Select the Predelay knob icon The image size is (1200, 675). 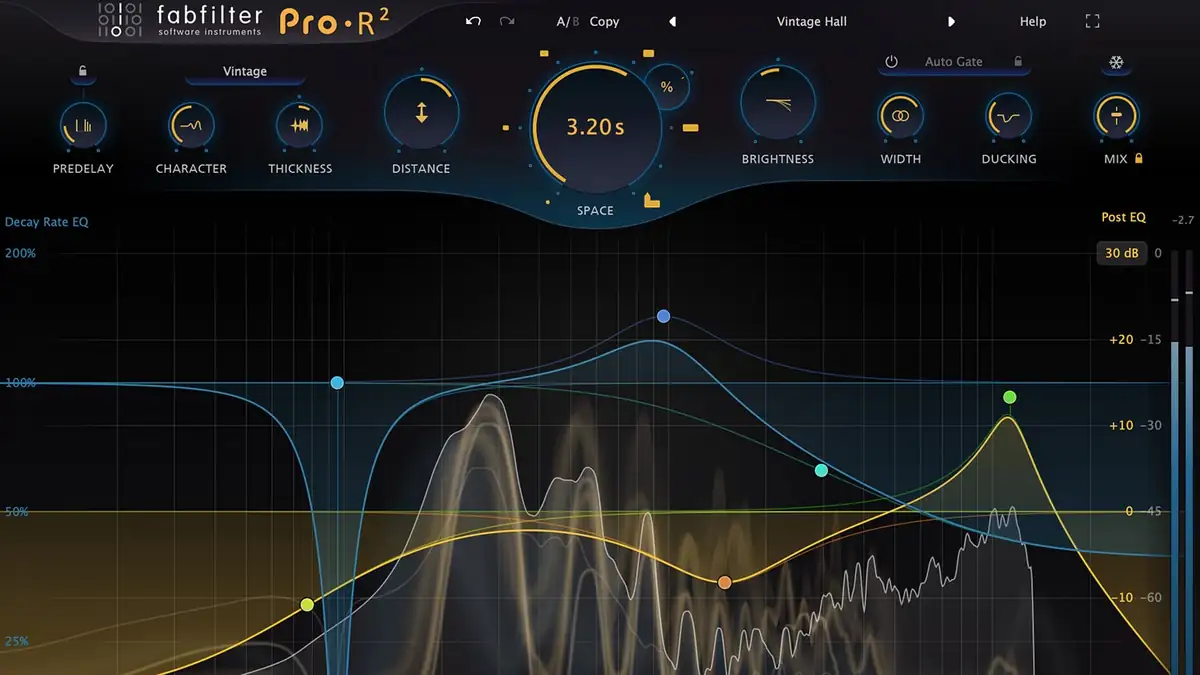[83, 123]
